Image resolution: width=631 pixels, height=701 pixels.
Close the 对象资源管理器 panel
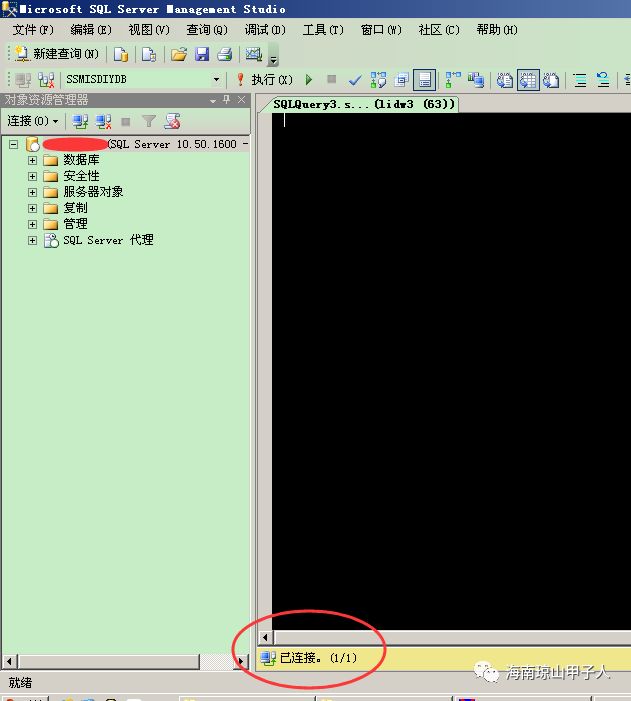click(x=241, y=100)
